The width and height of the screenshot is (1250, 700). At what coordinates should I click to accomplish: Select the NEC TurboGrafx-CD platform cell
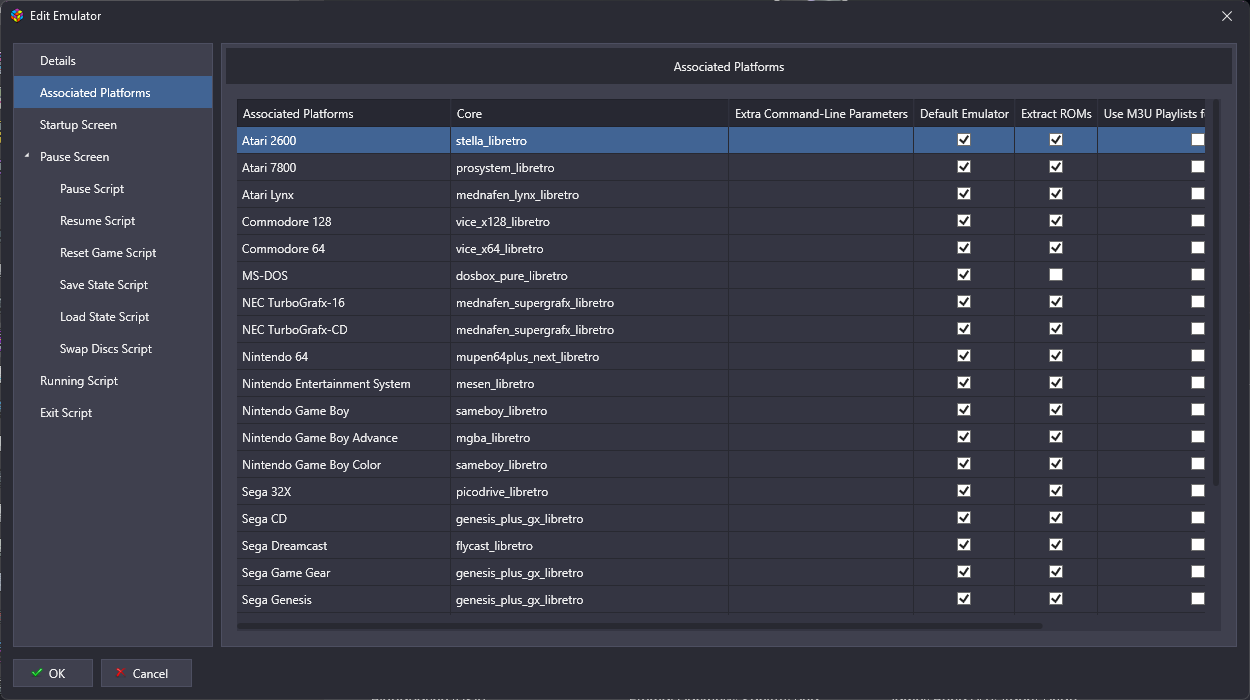pos(343,329)
